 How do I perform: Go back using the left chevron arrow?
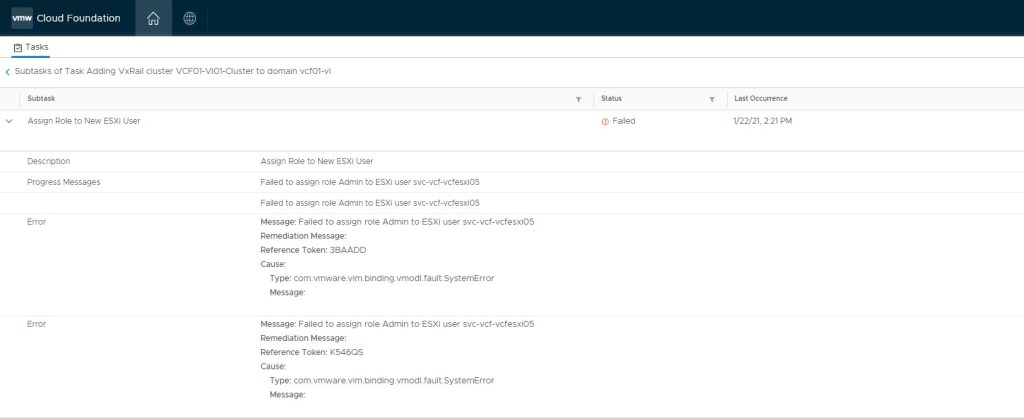[x=8, y=72]
